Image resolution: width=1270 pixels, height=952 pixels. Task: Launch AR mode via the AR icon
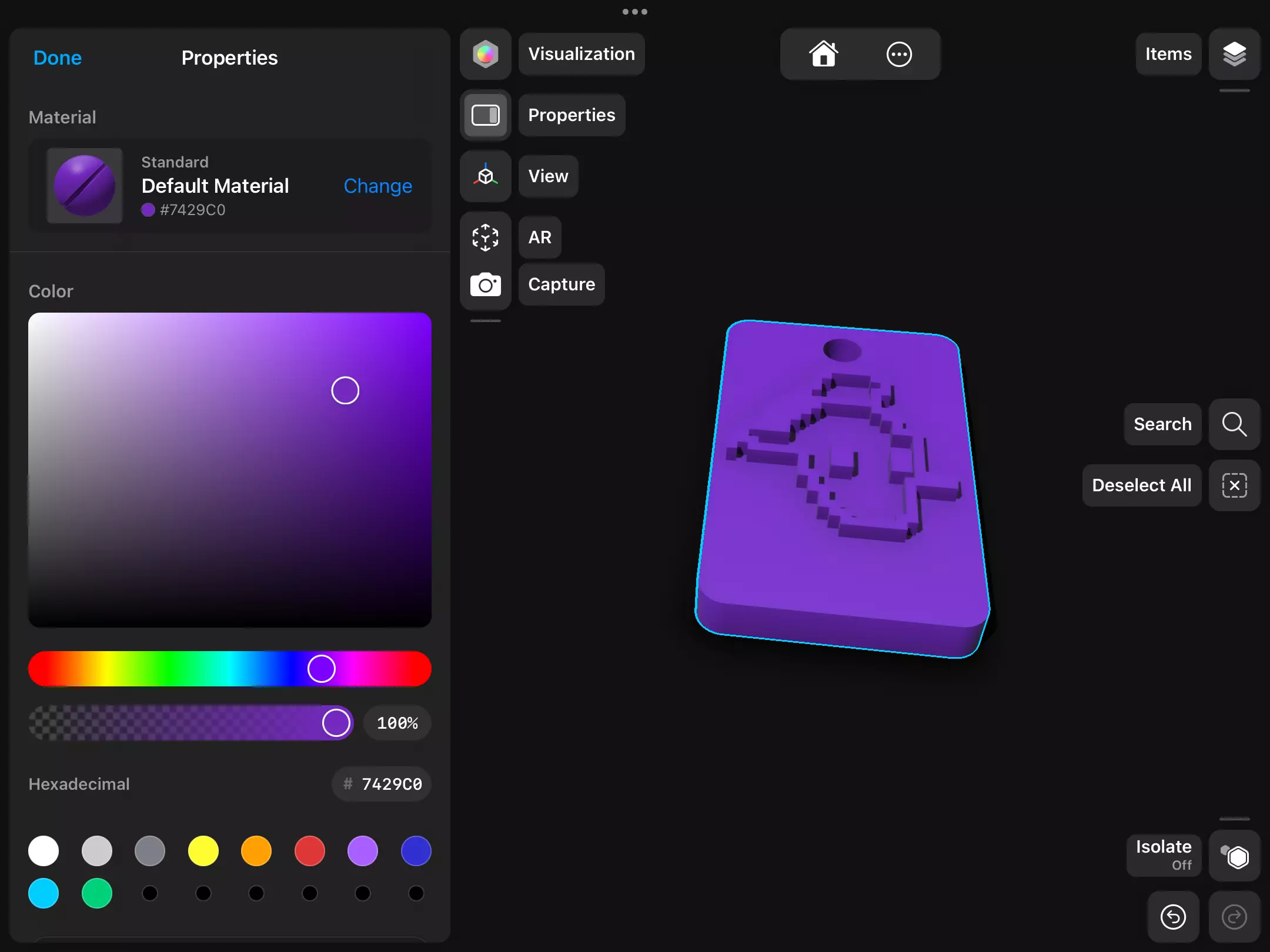tap(485, 237)
